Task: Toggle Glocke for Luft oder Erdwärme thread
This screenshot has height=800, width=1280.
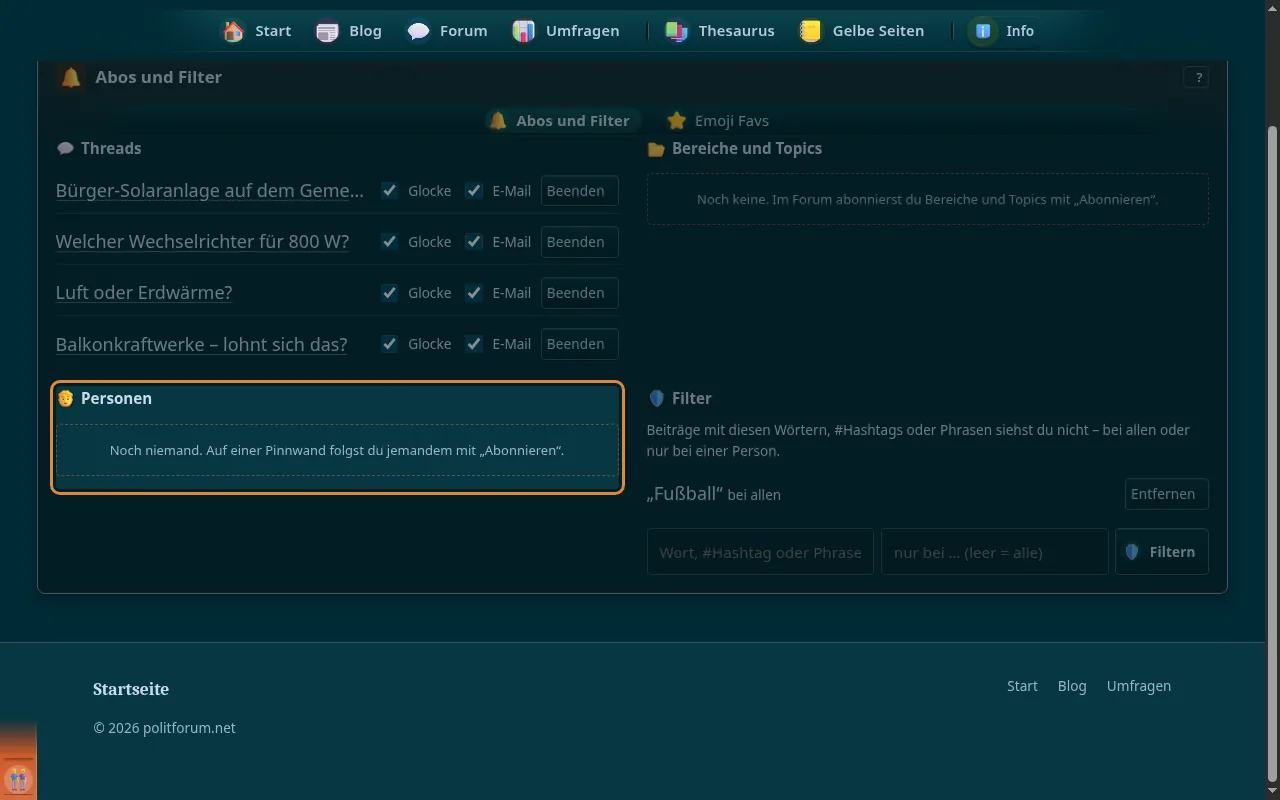Action: (x=390, y=292)
